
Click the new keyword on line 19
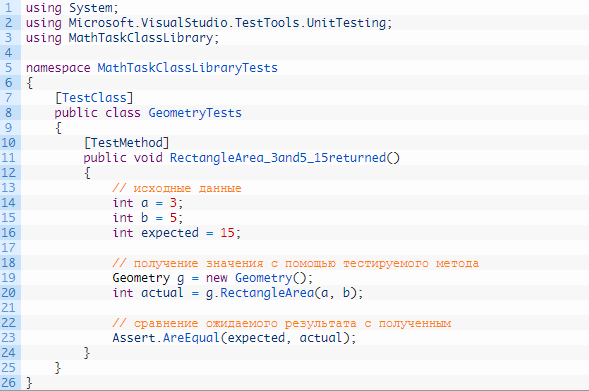tap(217, 278)
